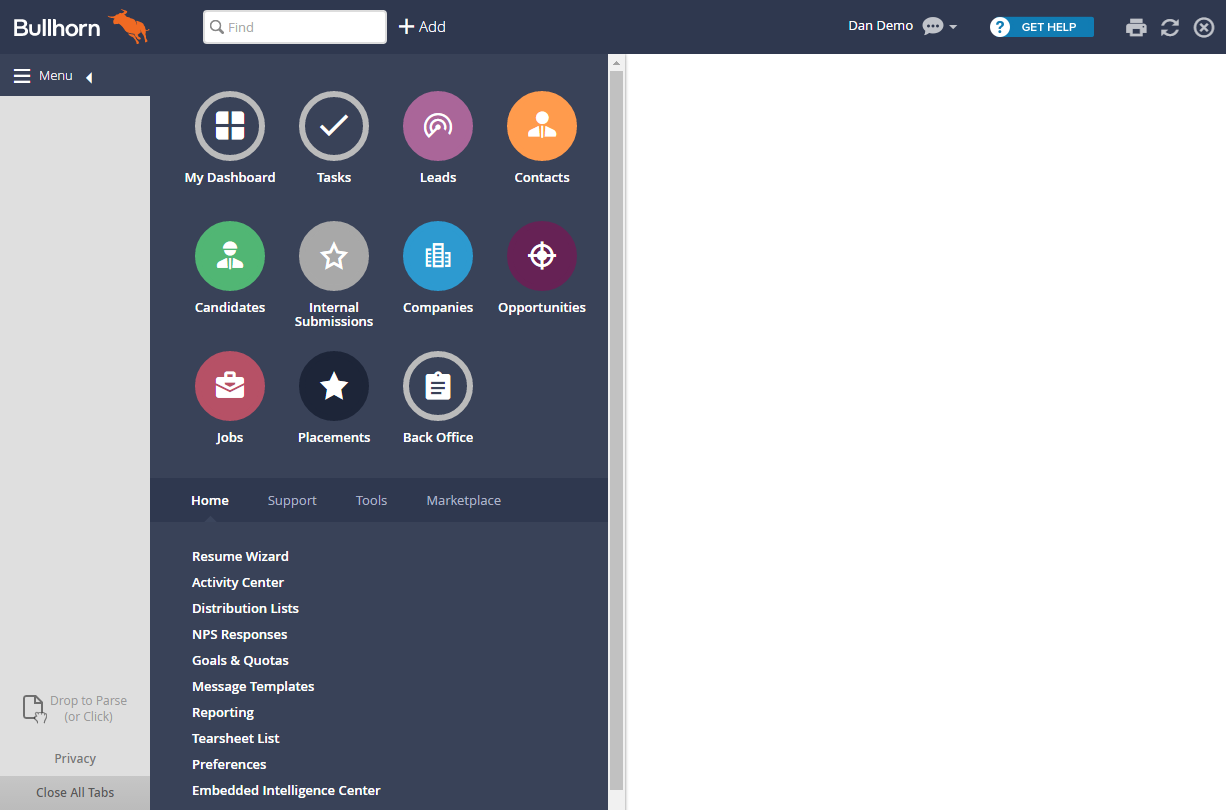Collapse the menu with the left arrow

pos(88,75)
